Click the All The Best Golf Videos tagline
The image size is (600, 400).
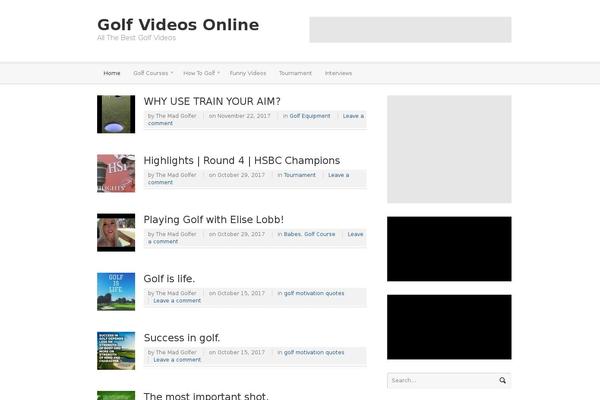coord(137,38)
